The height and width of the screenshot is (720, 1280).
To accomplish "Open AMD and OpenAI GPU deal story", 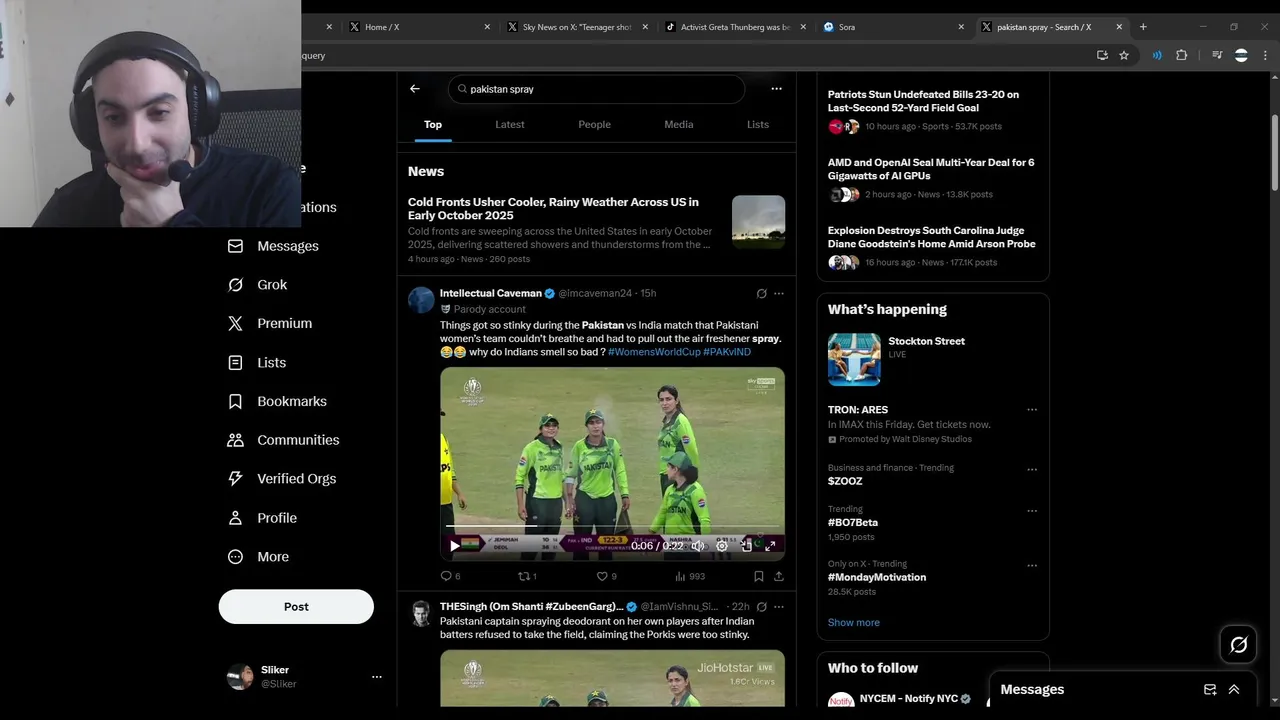I will coord(931,169).
